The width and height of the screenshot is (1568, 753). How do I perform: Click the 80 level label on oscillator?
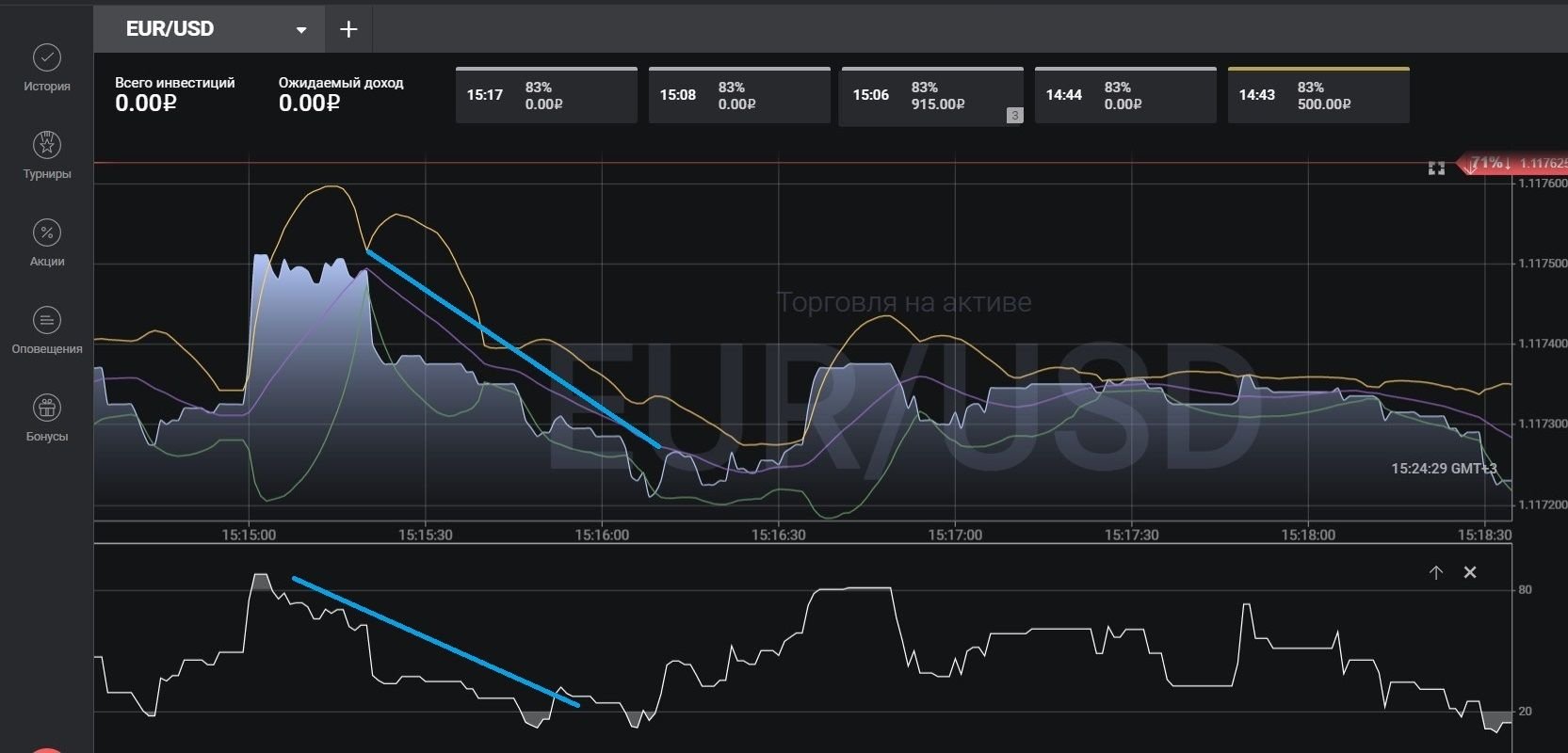click(1525, 590)
